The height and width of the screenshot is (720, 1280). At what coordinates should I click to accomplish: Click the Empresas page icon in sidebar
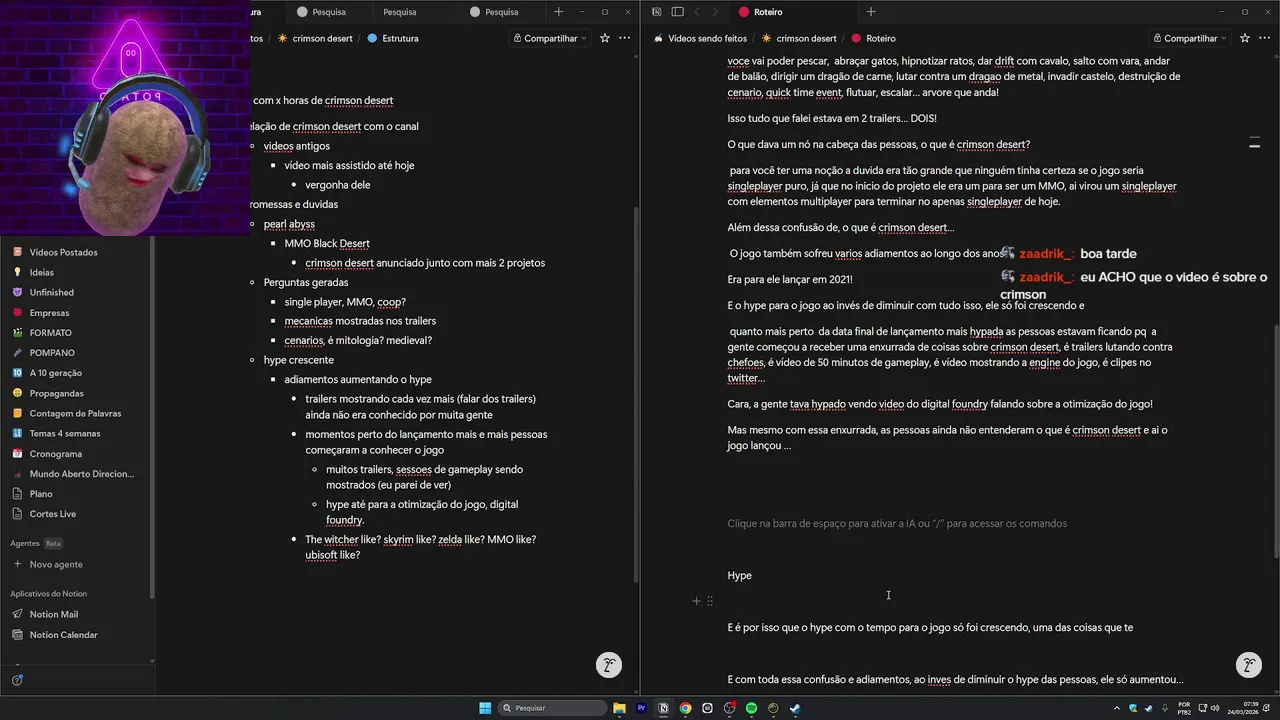17,313
